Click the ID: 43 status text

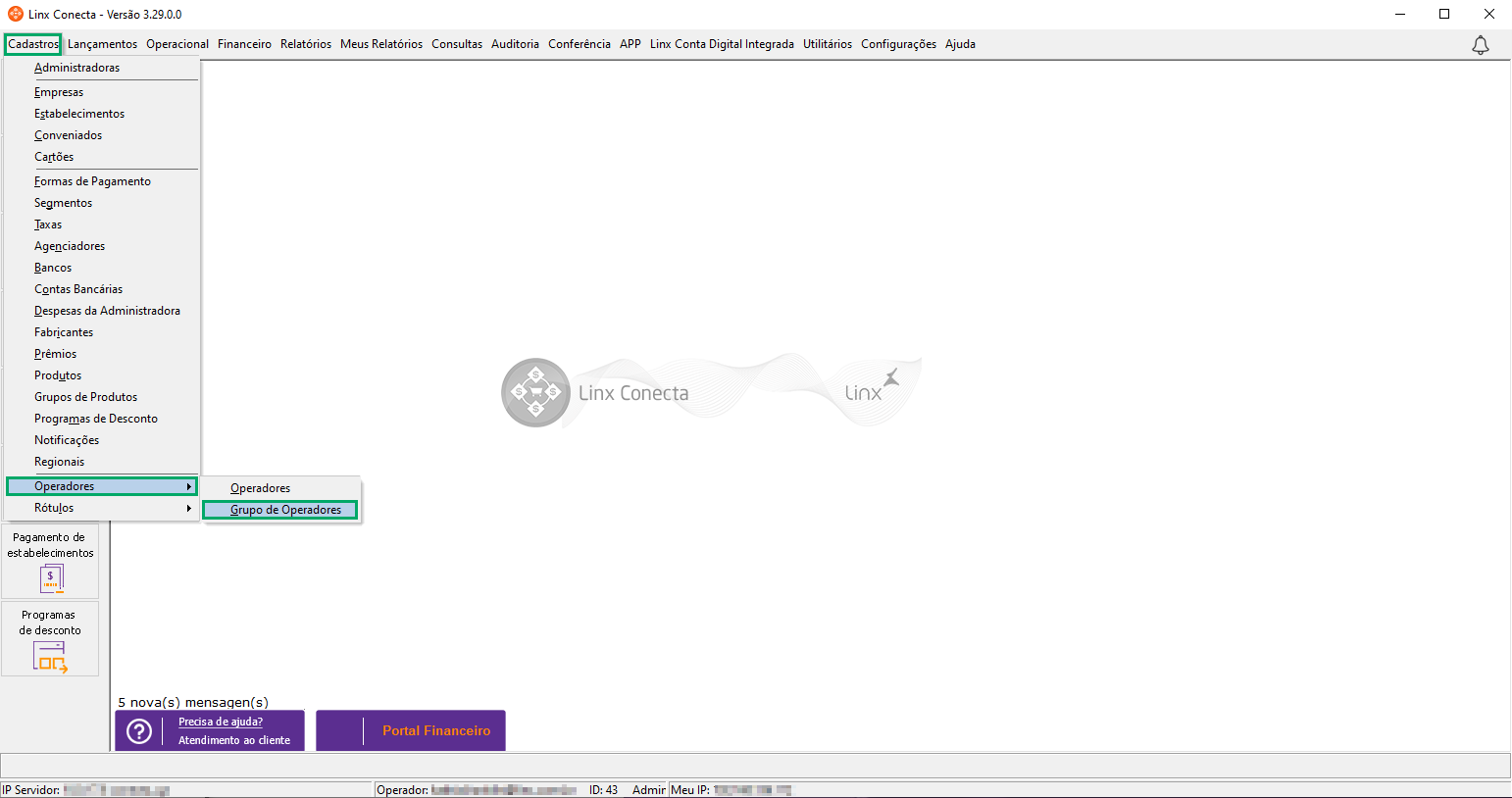[603, 790]
